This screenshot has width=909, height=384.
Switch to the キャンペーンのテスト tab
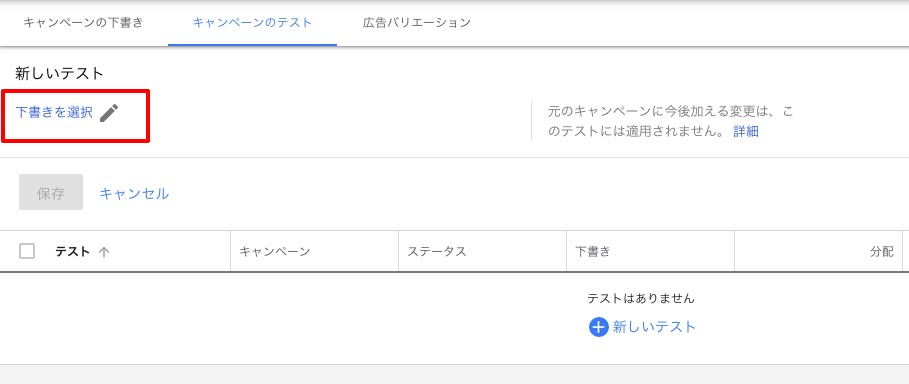point(252,23)
